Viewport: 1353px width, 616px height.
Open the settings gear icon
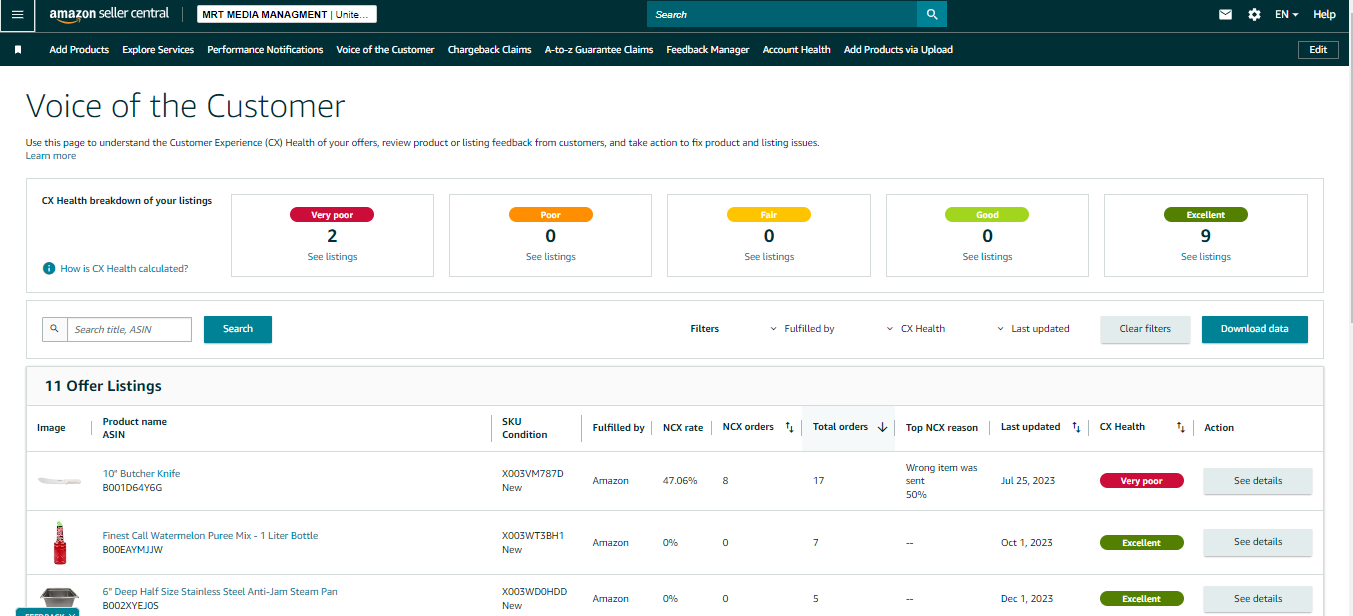point(1254,15)
